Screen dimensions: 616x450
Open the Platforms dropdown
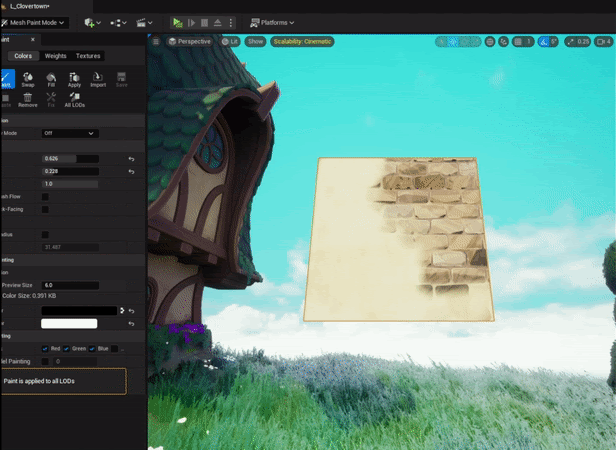coord(272,23)
